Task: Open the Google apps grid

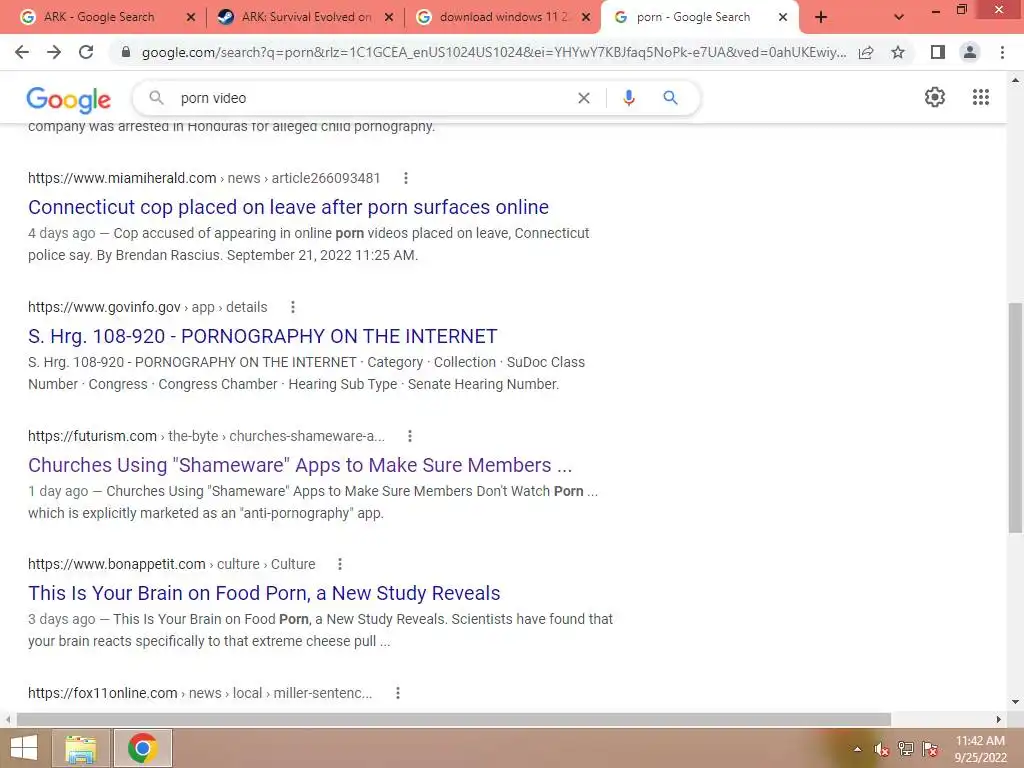Action: tap(980, 97)
